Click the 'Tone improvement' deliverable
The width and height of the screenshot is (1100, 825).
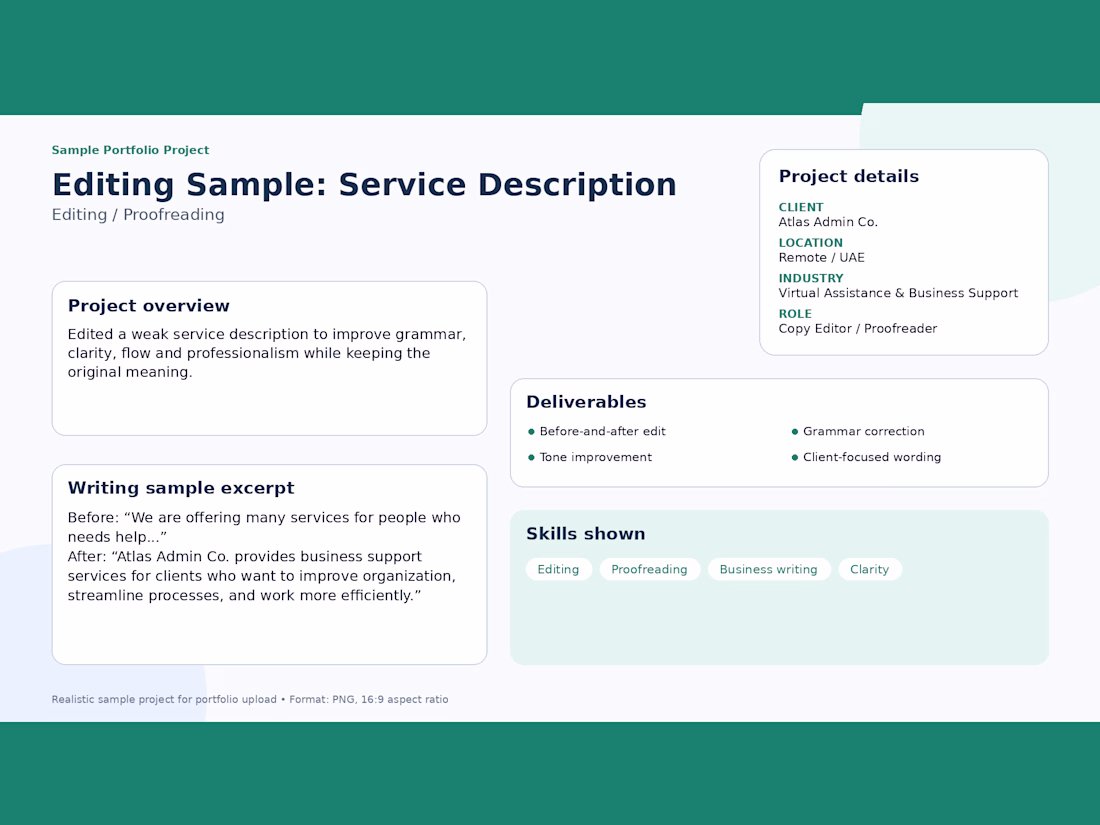596,457
